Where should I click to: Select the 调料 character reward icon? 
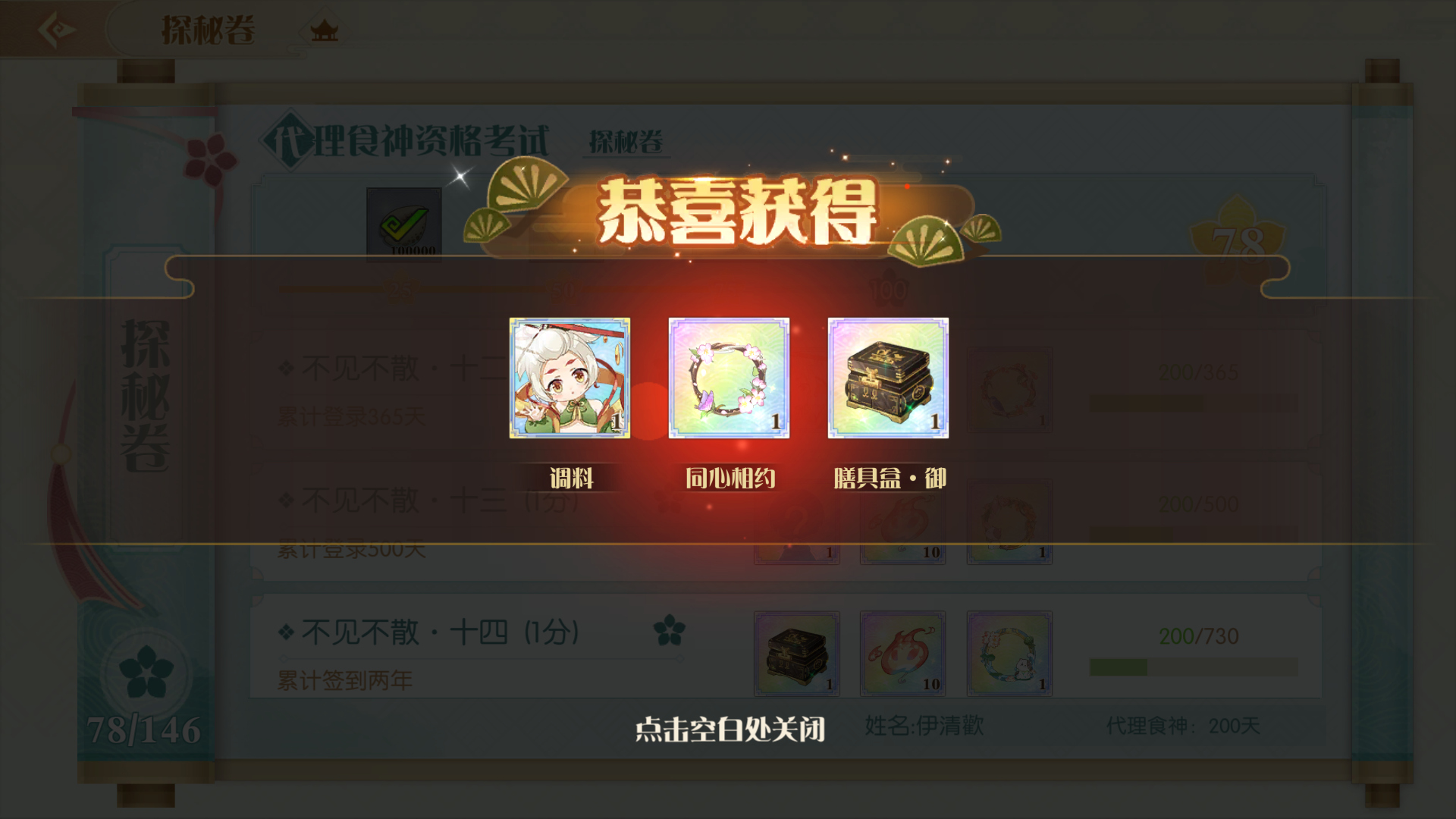coord(570,378)
